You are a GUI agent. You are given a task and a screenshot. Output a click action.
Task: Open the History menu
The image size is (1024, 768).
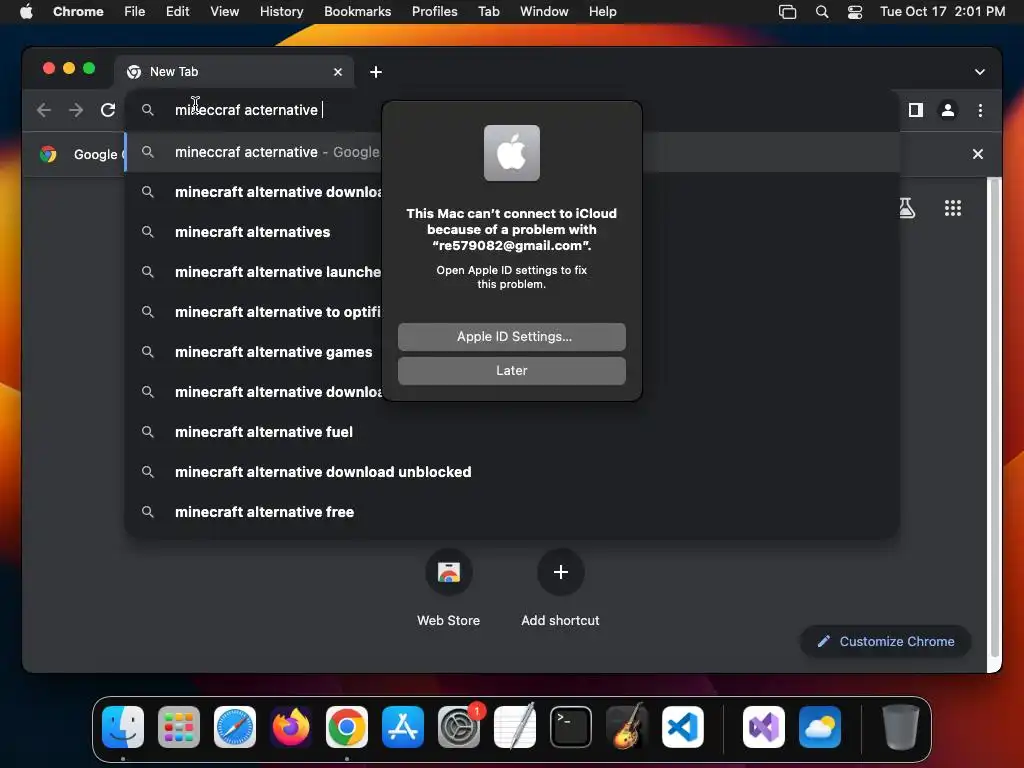[x=281, y=12]
